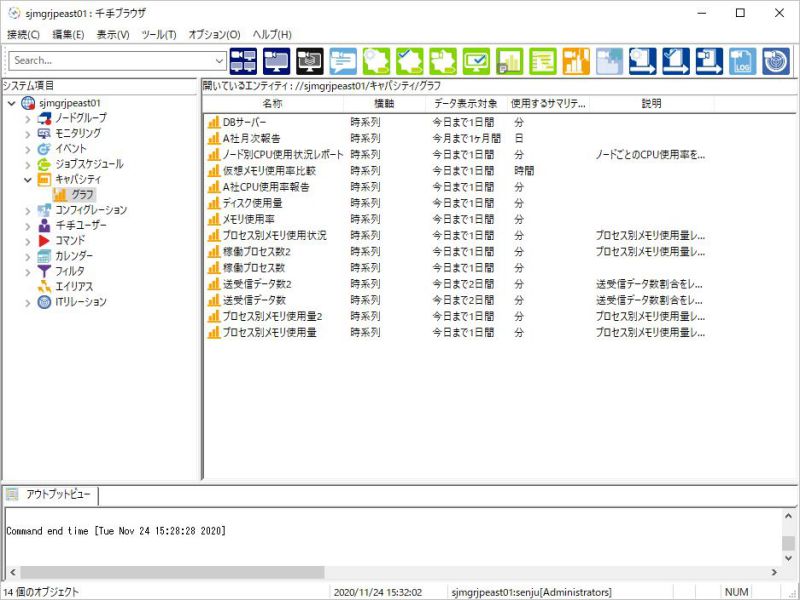
Task: Select the フィルタ tree item
Action: click(70, 271)
